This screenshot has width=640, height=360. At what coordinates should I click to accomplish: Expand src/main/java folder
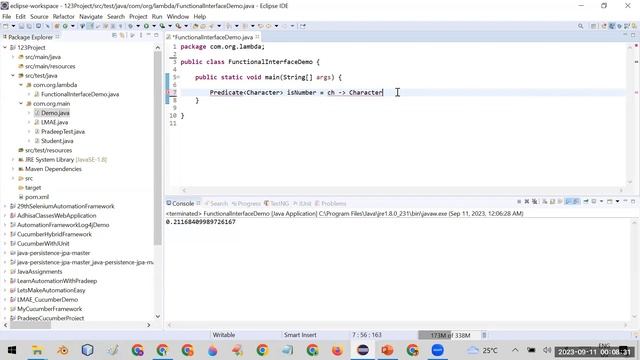click(13, 57)
